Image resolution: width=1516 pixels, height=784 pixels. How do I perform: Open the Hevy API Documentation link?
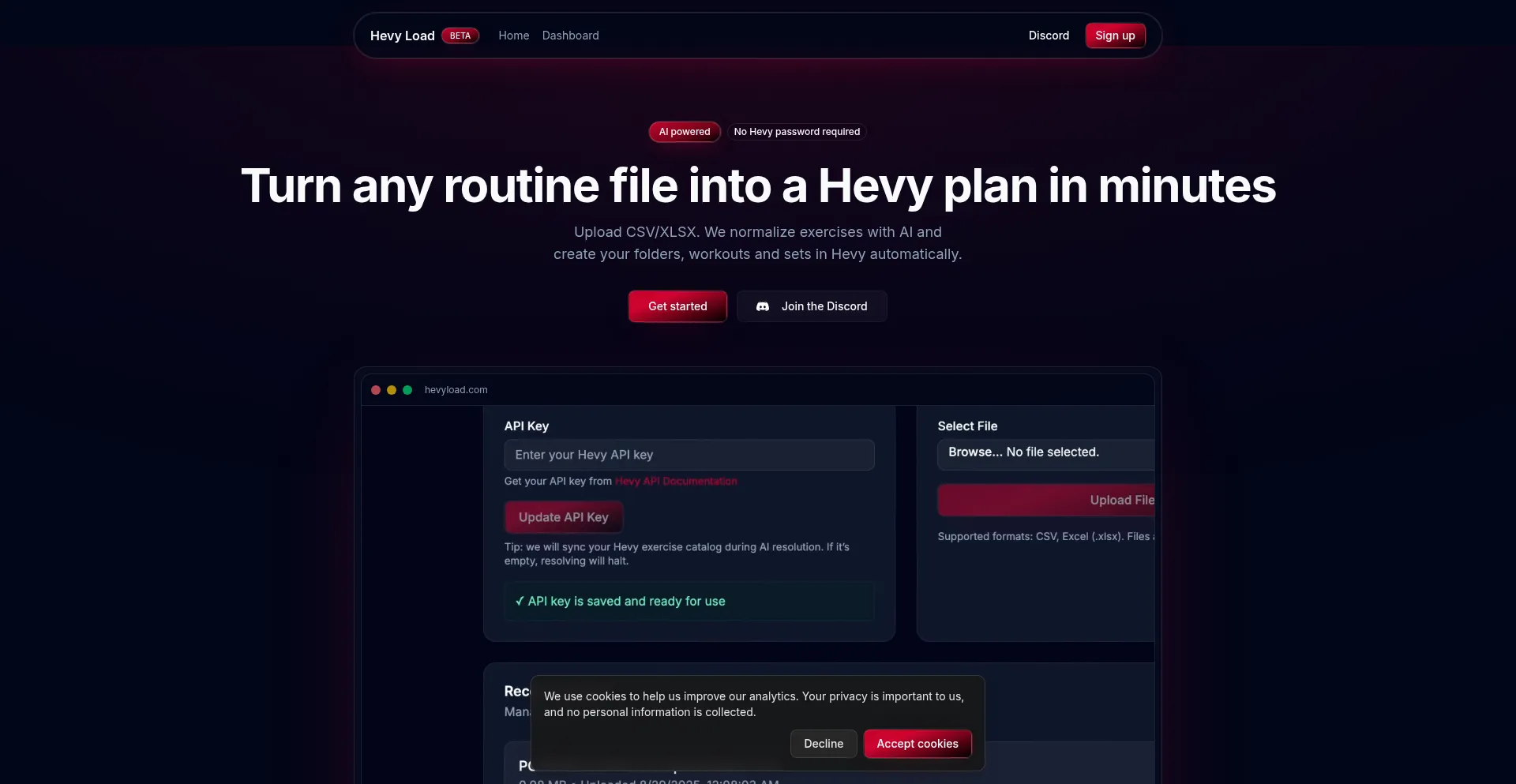pyautogui.click(x=676, y=481)
